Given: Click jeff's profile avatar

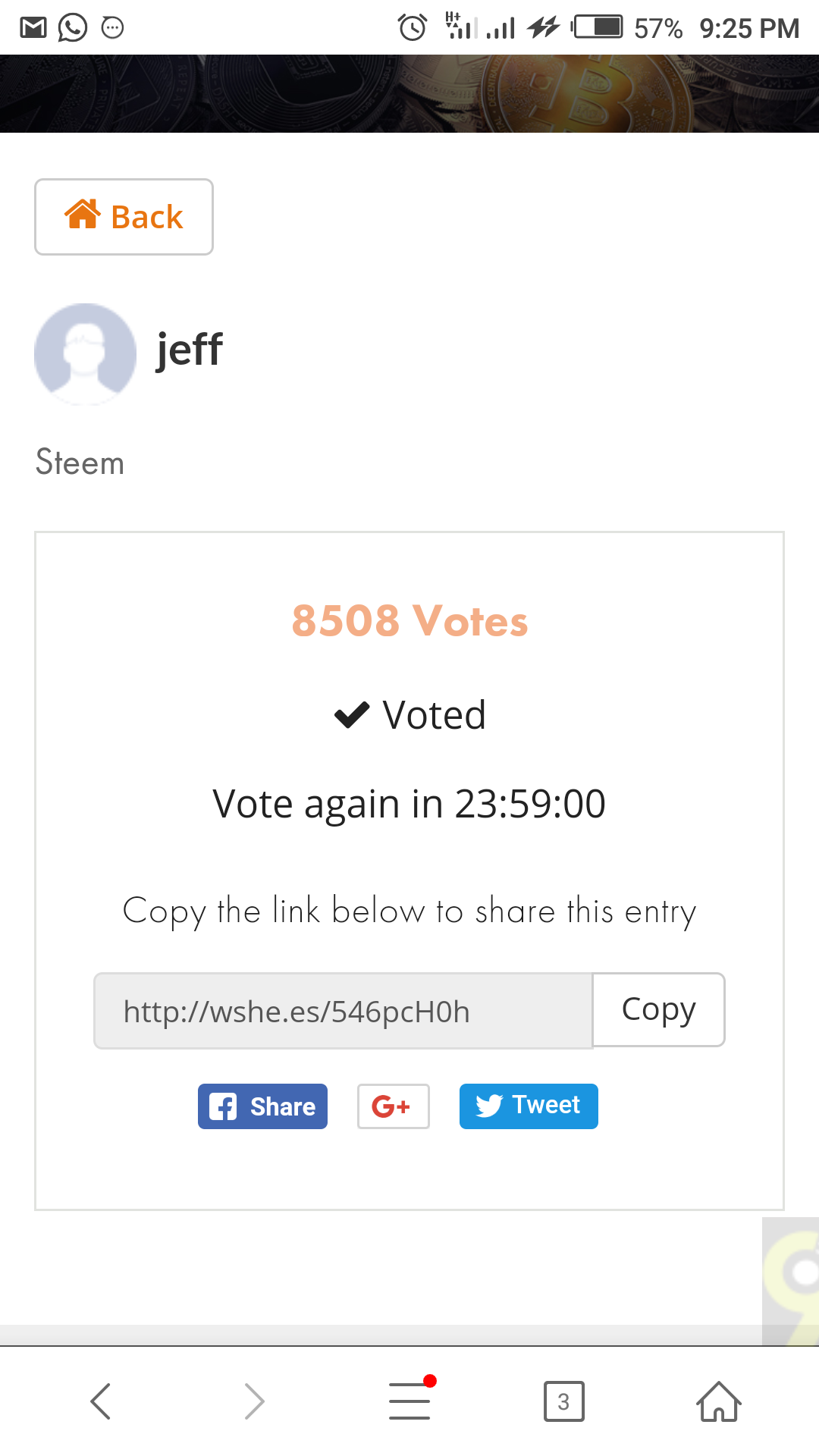Looking at the screenshot, I should (x=85, y=353).
